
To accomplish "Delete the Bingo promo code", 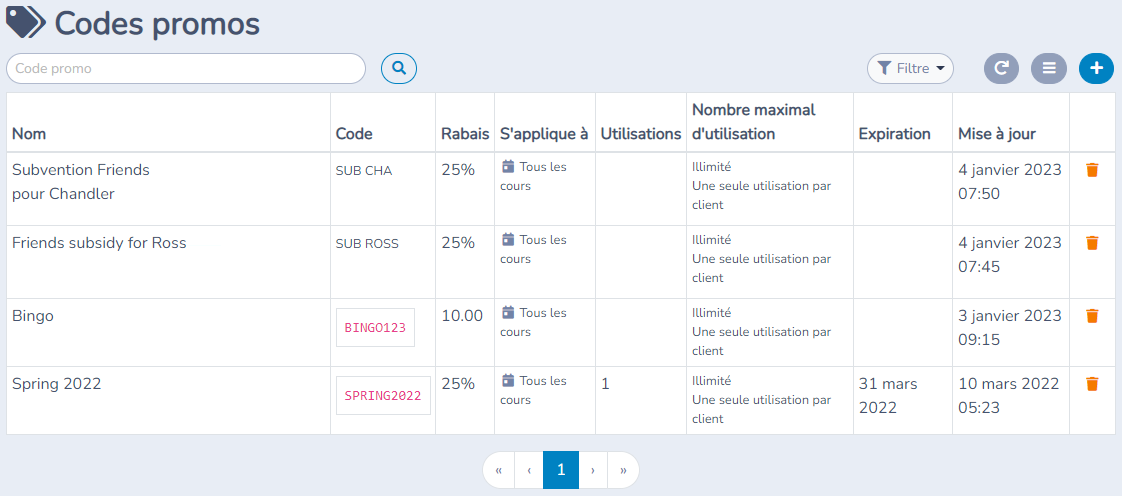I will pyautogui.click(x=1092, y=316).
